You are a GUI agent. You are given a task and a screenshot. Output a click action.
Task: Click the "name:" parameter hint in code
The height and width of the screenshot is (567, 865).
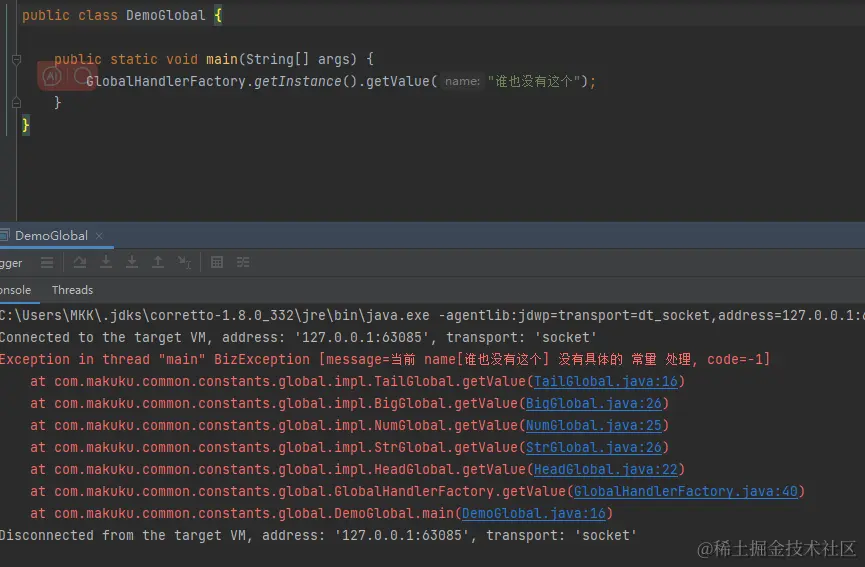[462, 81]
